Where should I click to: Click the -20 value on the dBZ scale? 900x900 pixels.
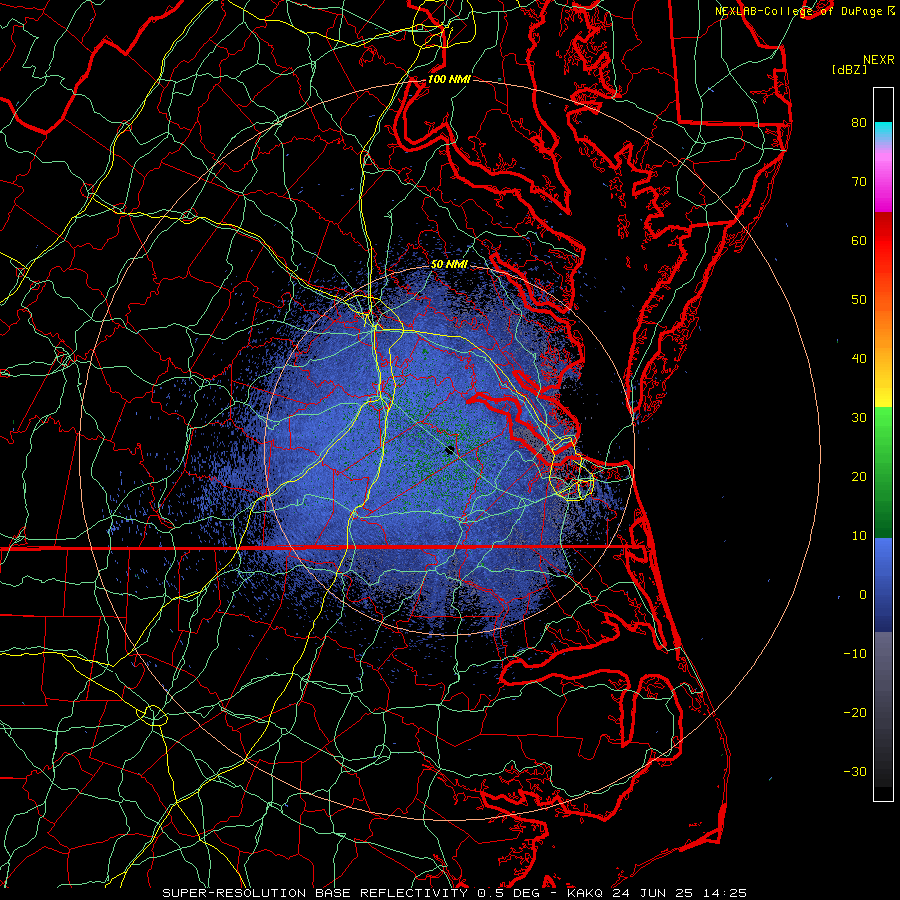(855, 712)
